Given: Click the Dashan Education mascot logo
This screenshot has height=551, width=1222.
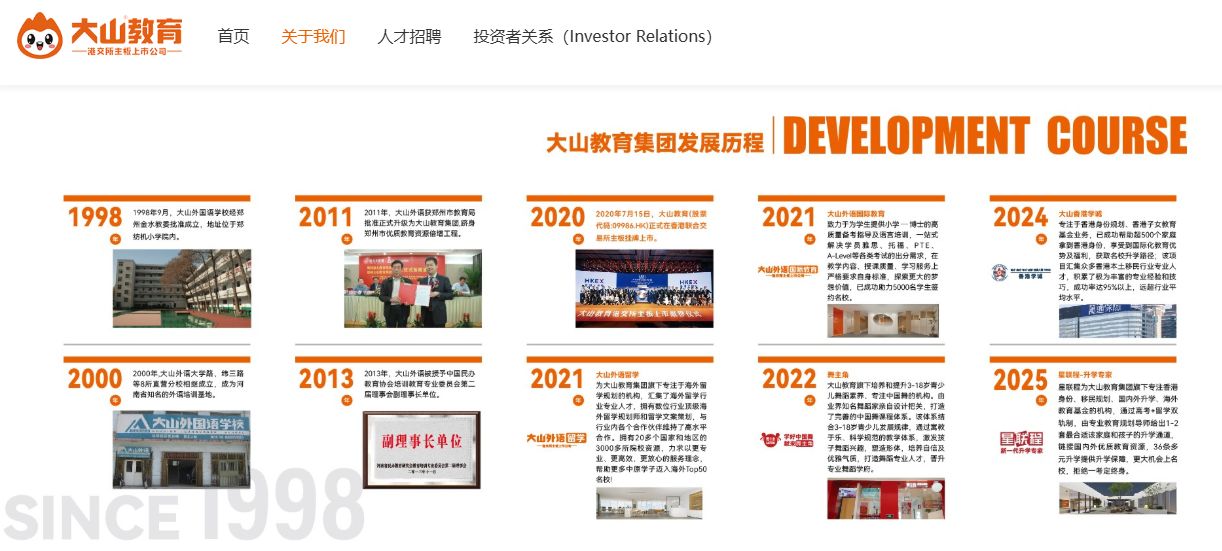Looking at the screenshot, I should 40,36.
